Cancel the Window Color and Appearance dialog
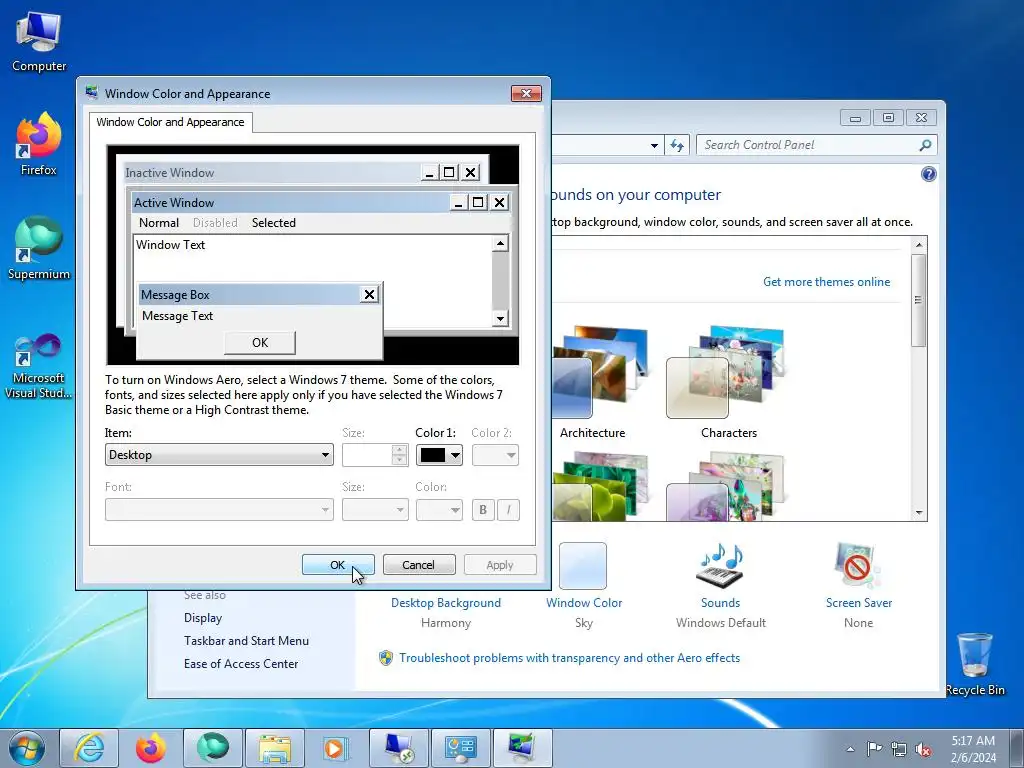This screenshot has width=1024, height=768. tap(419, 565)
